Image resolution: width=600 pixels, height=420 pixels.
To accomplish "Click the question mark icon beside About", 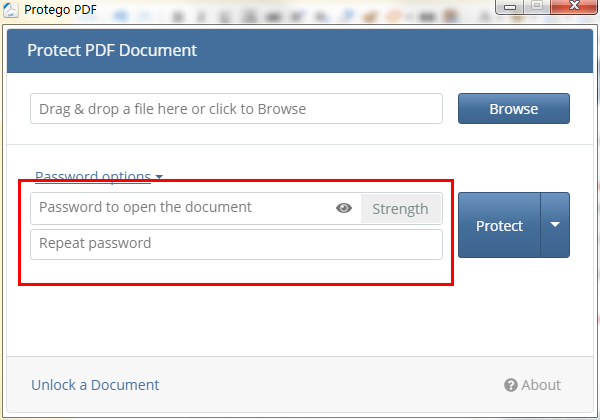I will click(x=510, y=385).
